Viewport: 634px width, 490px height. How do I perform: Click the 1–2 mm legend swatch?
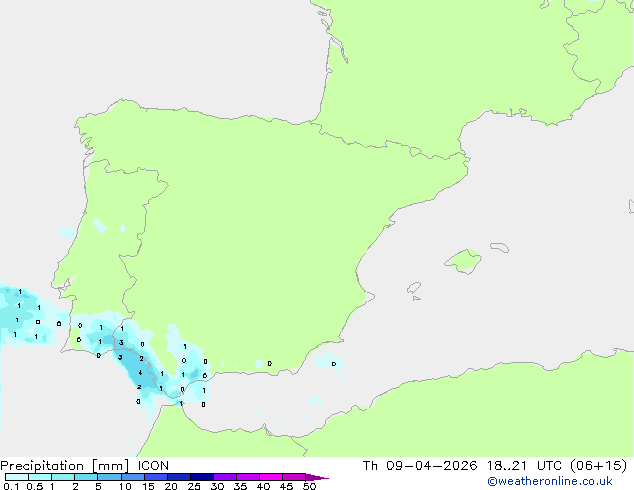pyautogui.click(x=63, y=477)
